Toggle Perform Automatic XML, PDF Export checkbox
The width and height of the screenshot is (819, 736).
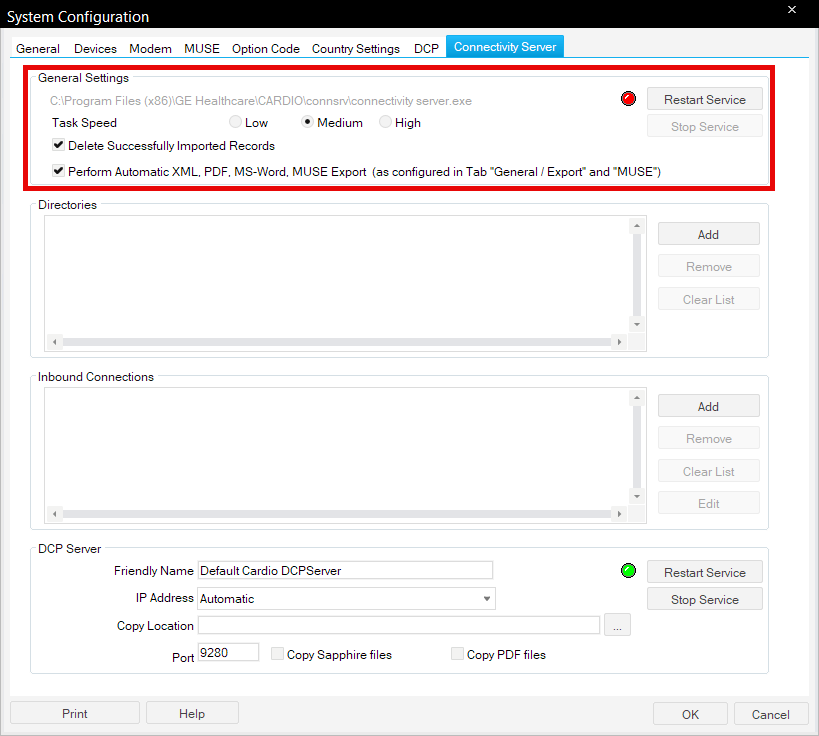(x=59, y=171)
